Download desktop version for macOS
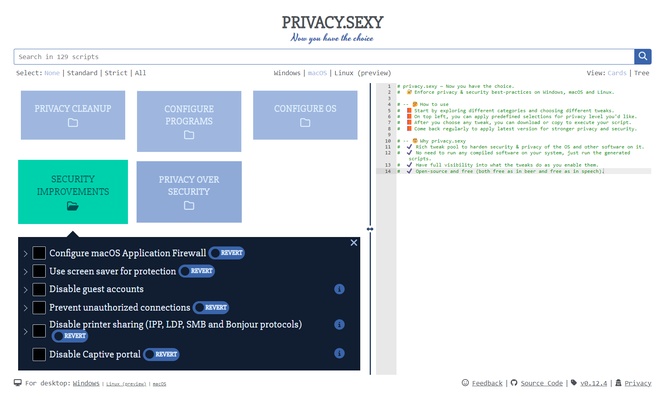The image size is (665, 400). pos(159,384)
